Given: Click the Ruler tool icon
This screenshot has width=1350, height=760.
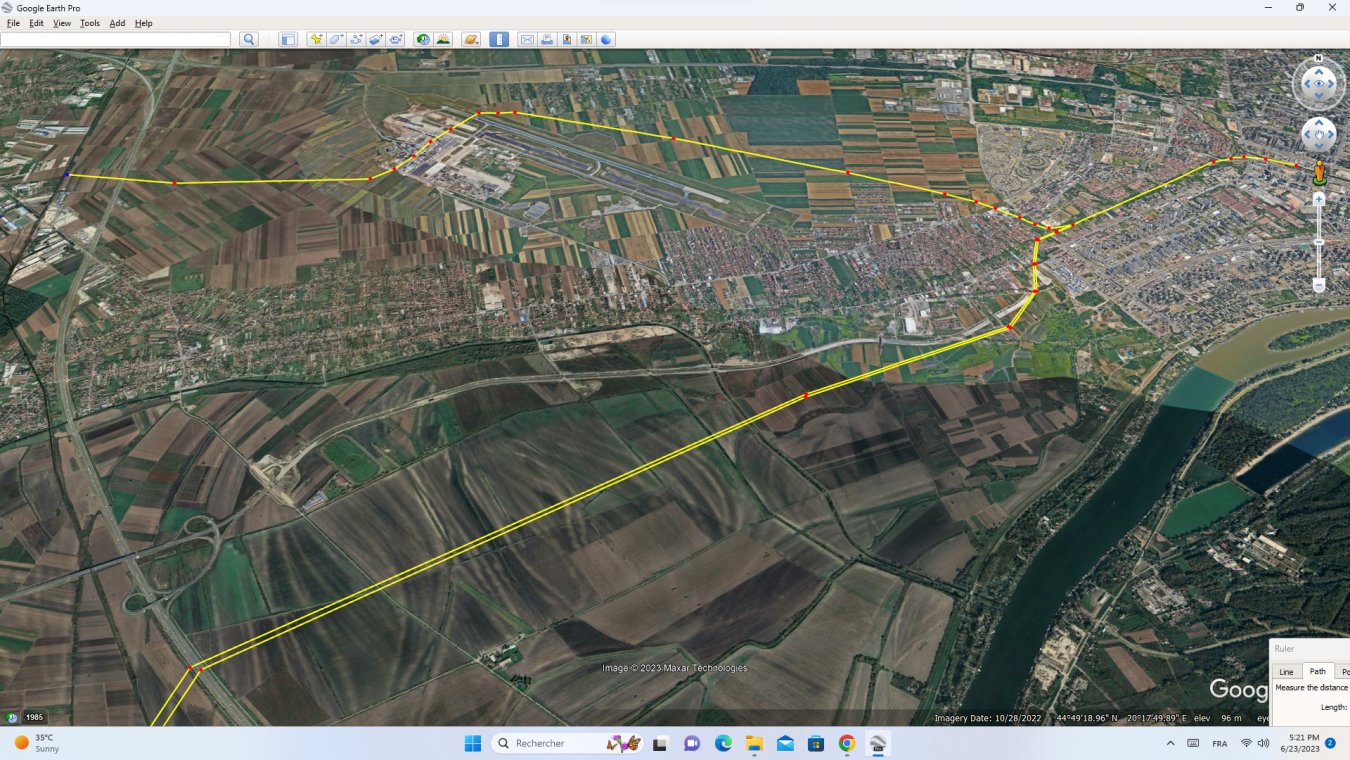Looking at the screenshot, I should click(x=498, y=40).
